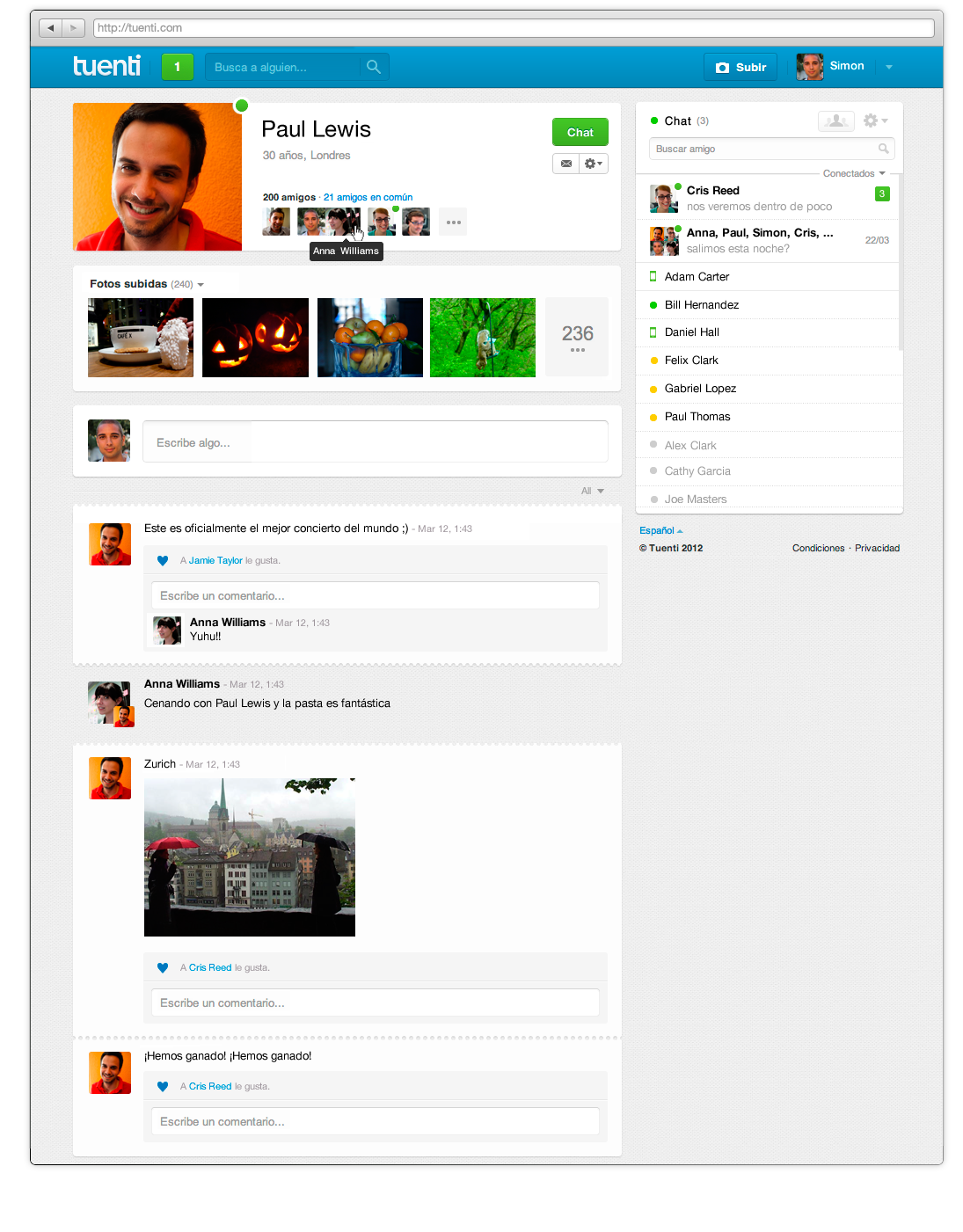Click the search magnifier icon in header
Screen dimensions: 963x1232
pos(374,67)
